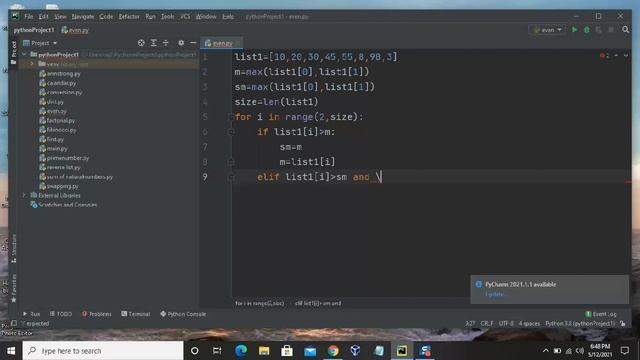
Task: Open primenumber.py in project tree
Action: [64, 158]
